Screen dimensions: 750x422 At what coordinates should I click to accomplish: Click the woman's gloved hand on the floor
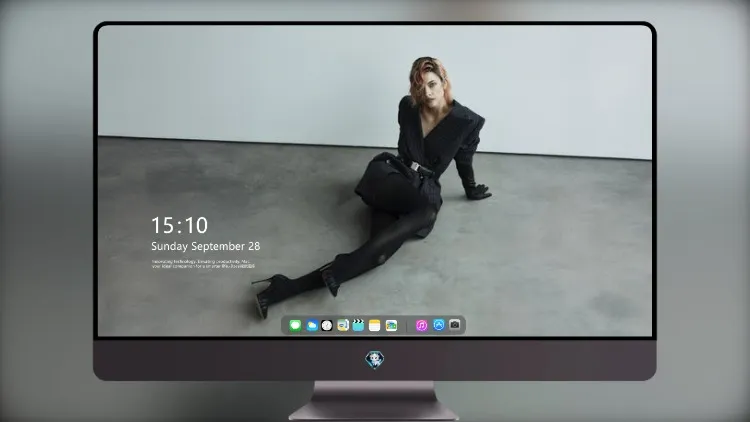pos(479,192)
